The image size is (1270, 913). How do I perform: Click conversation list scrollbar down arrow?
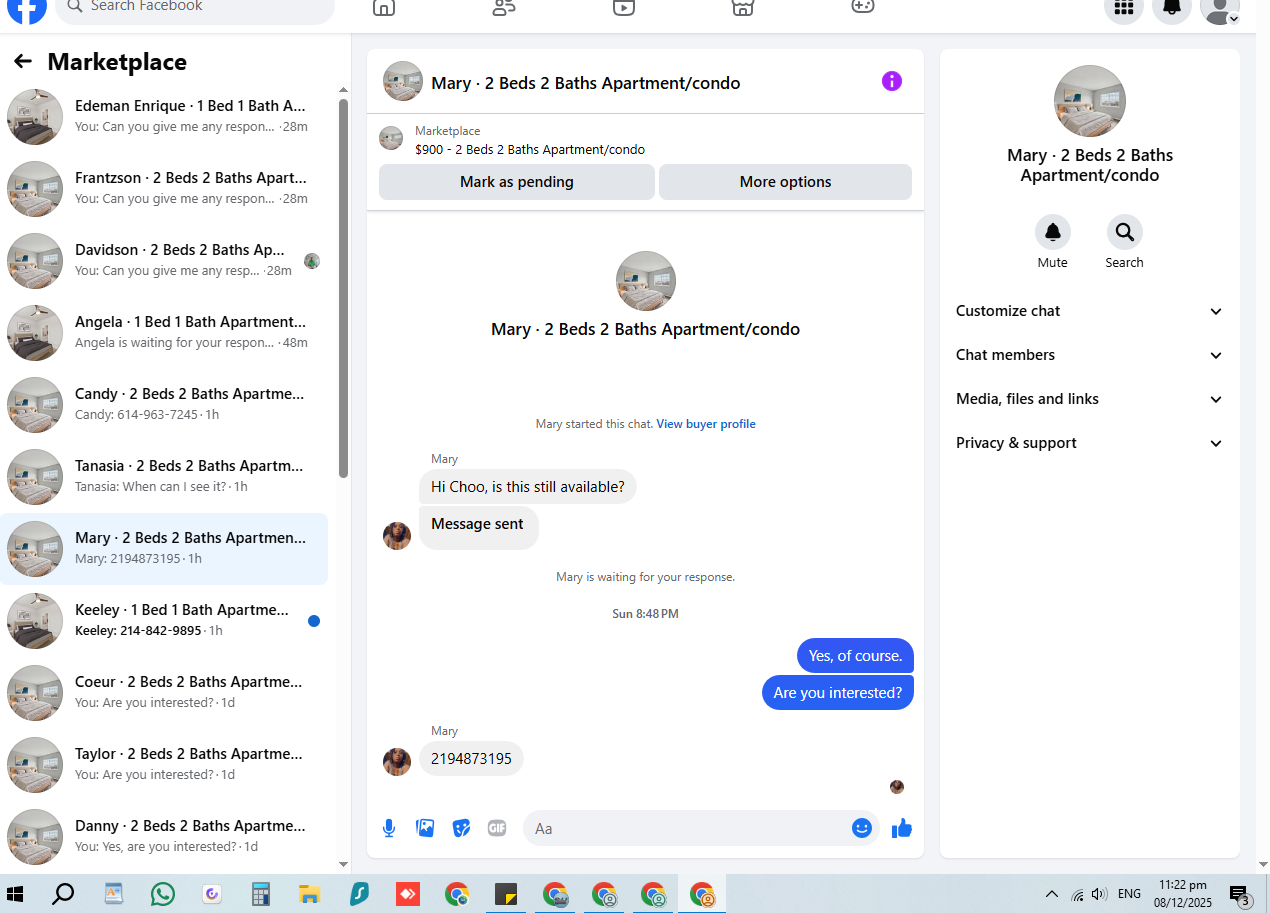coord(344,864)
